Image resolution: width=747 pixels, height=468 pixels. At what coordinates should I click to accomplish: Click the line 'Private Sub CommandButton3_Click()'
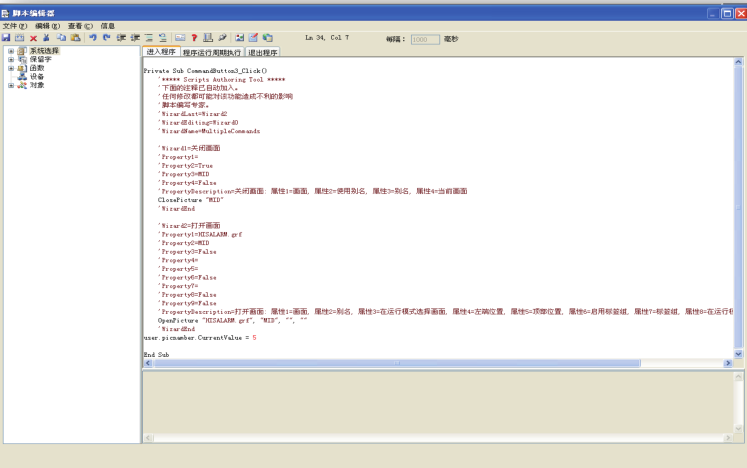point(205,71)
